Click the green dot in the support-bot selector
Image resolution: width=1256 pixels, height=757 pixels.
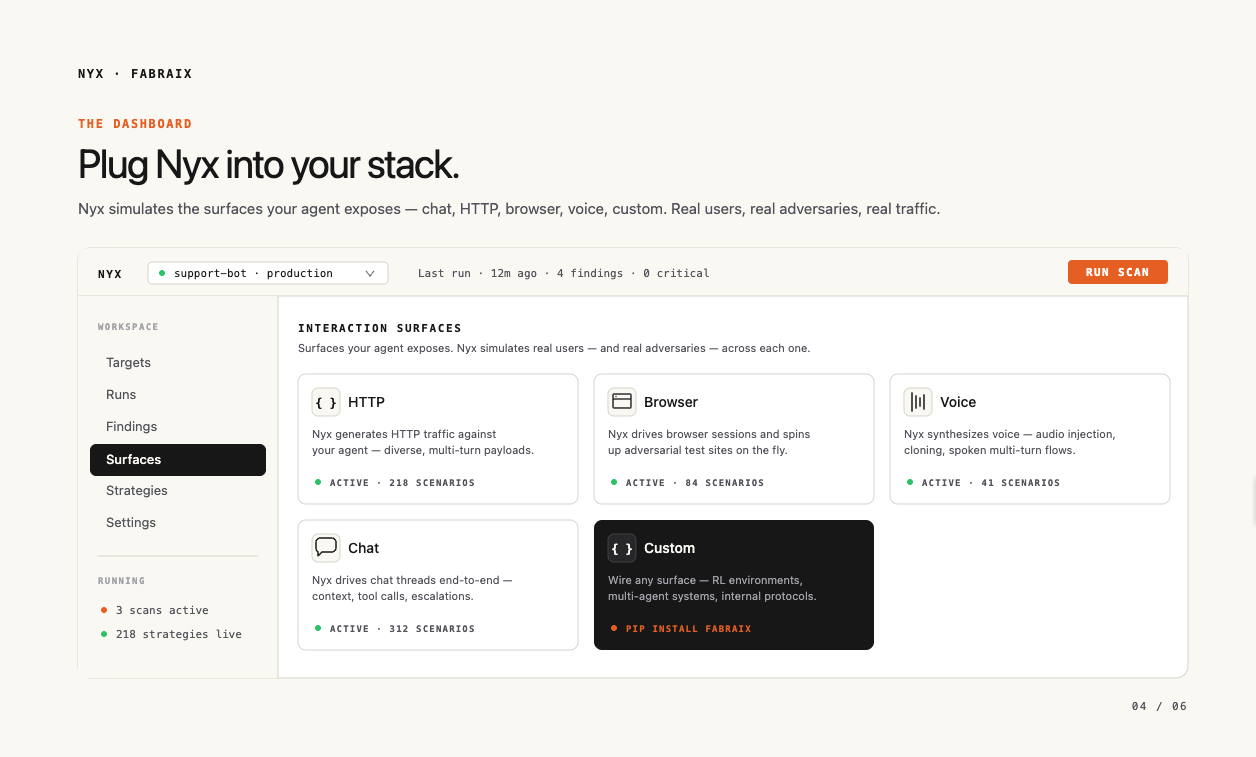162,273
